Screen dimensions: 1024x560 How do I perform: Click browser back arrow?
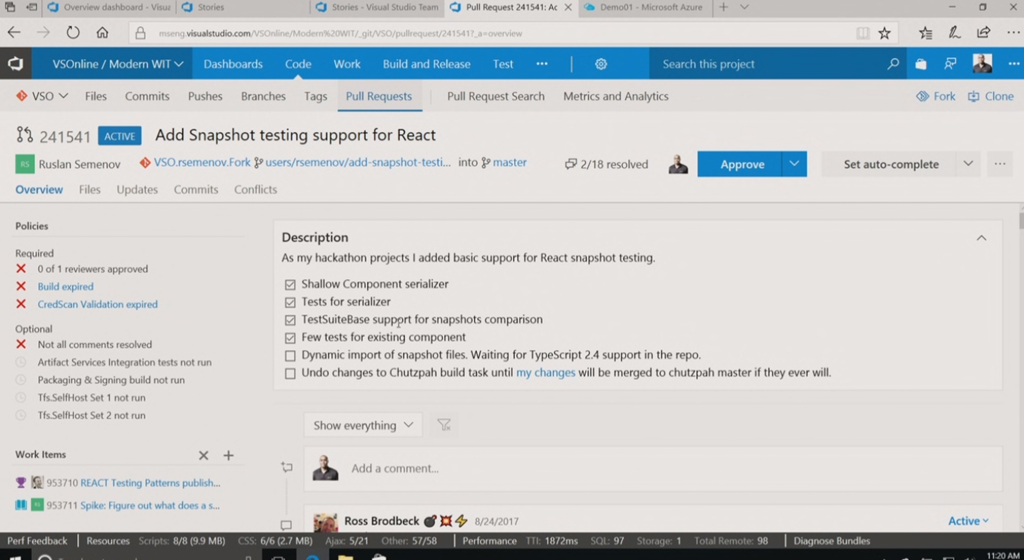(x=14, y=33)
